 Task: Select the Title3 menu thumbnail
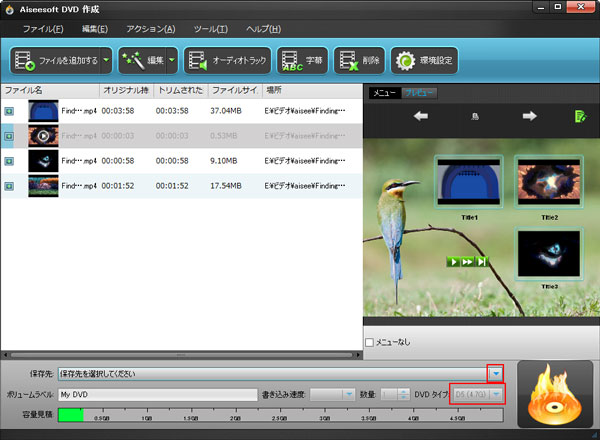(x=549, y=253)
